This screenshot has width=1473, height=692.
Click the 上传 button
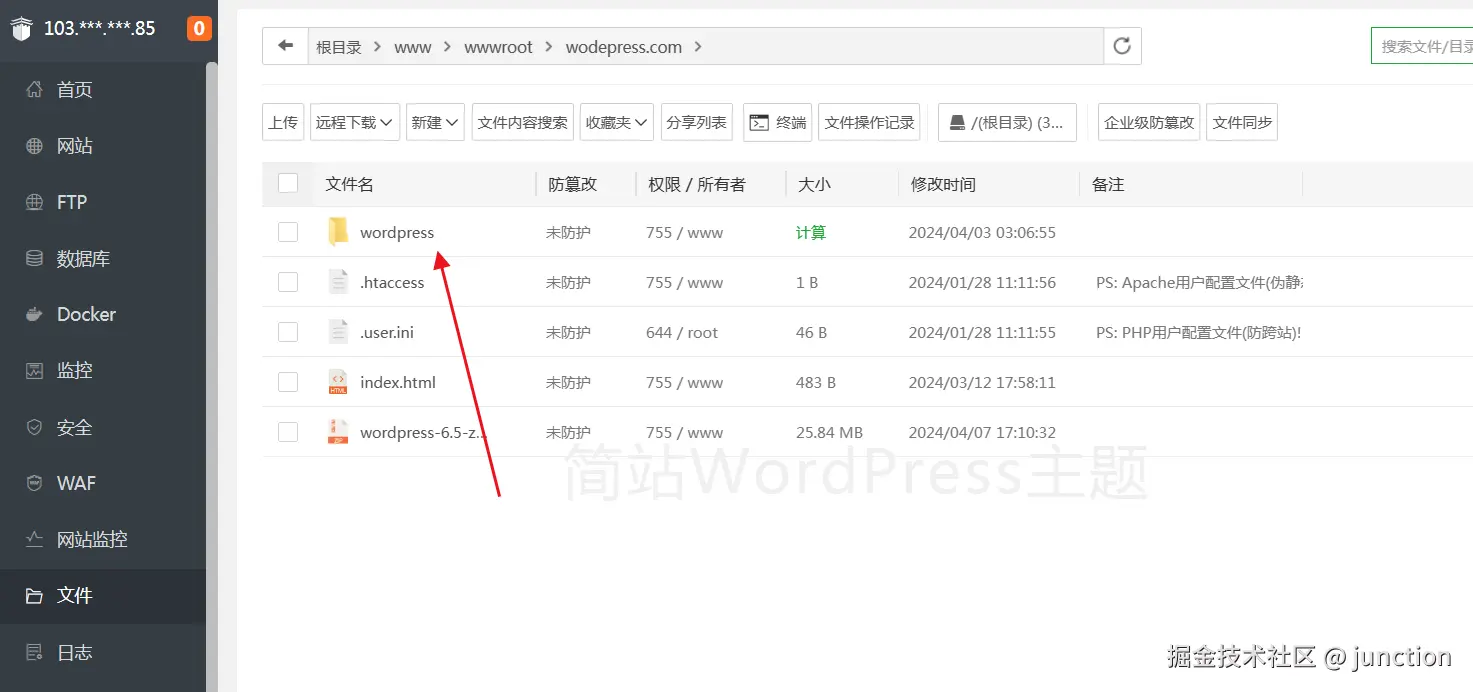pyautogui.click(x=283, y=122)
